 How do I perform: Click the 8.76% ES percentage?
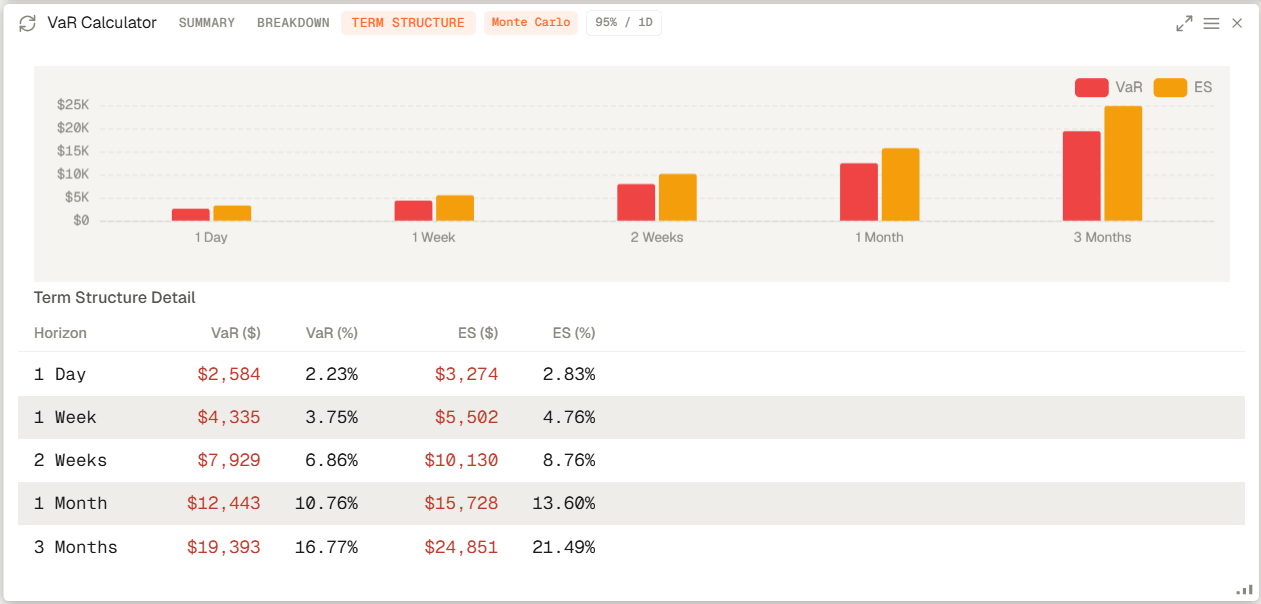[569, 460]
